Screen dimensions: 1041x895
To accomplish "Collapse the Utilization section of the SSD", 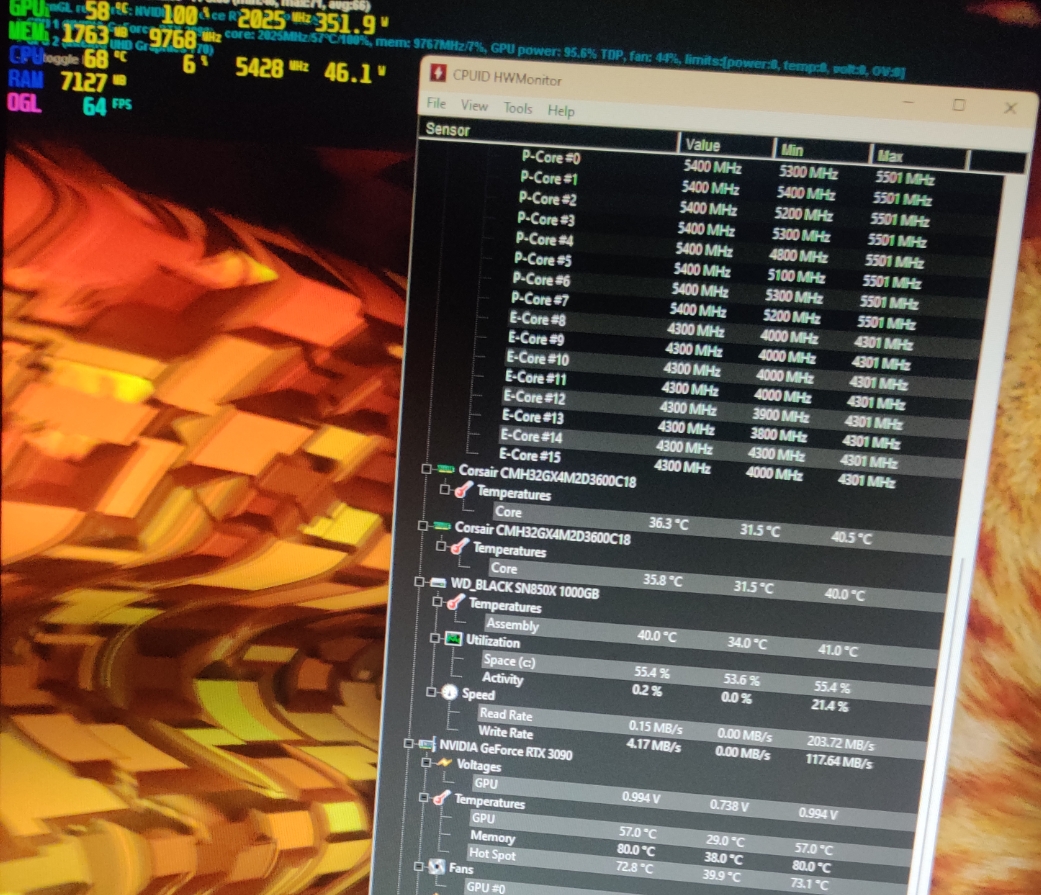I will [x=435, y=638].
